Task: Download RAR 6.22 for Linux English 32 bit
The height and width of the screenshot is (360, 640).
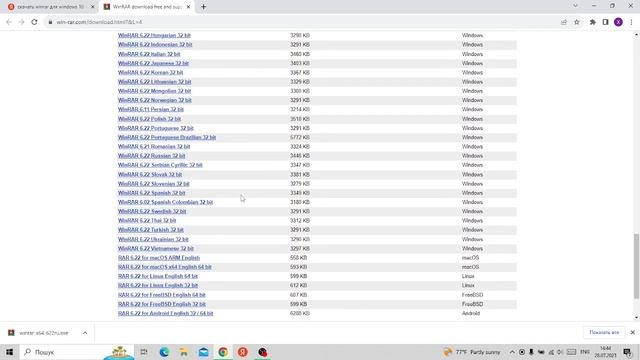Action: tap(158, 285)
